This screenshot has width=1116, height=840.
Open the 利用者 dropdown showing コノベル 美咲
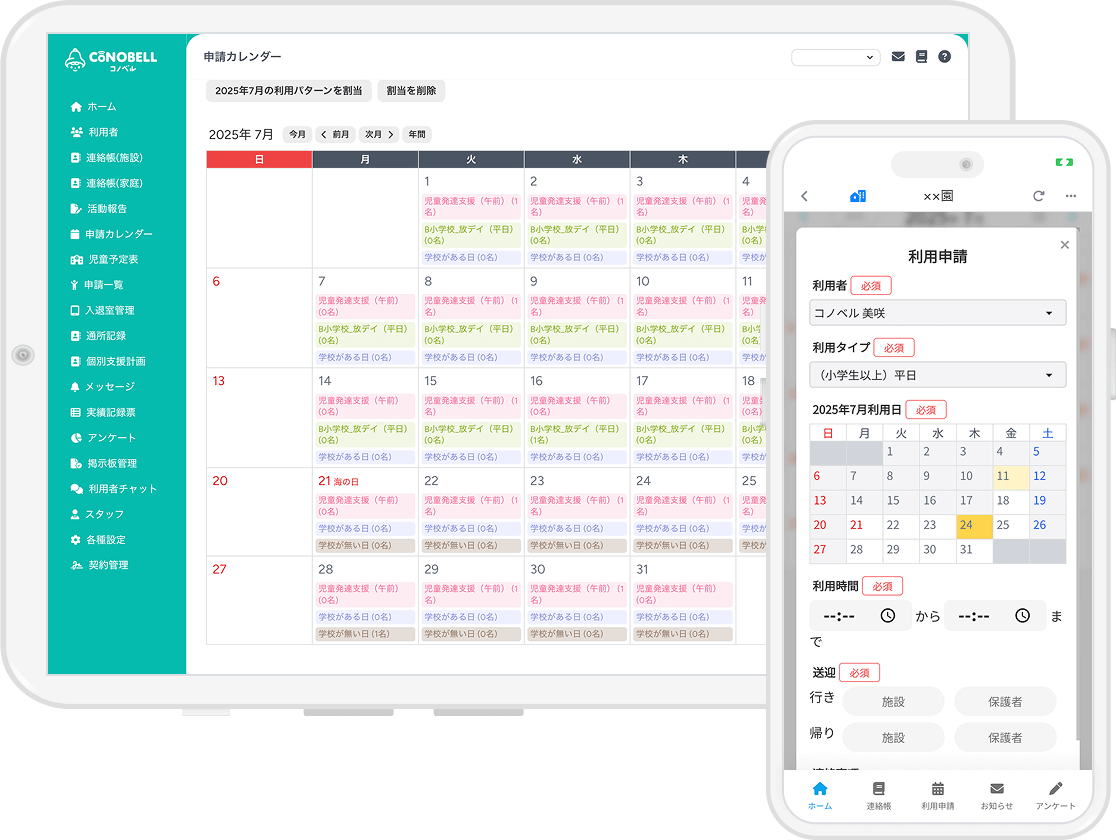coord(937,313)
